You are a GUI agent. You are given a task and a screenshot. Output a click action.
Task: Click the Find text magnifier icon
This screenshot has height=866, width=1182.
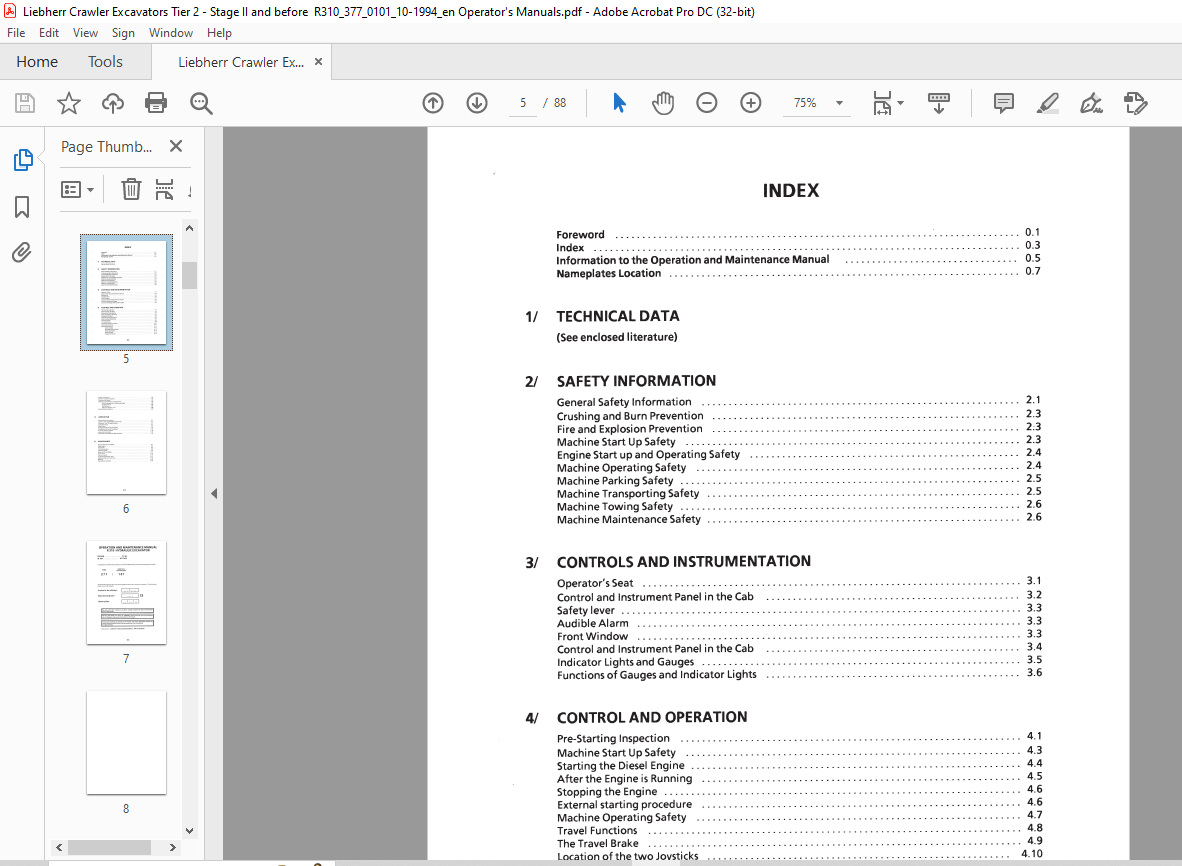click(201, 103)
